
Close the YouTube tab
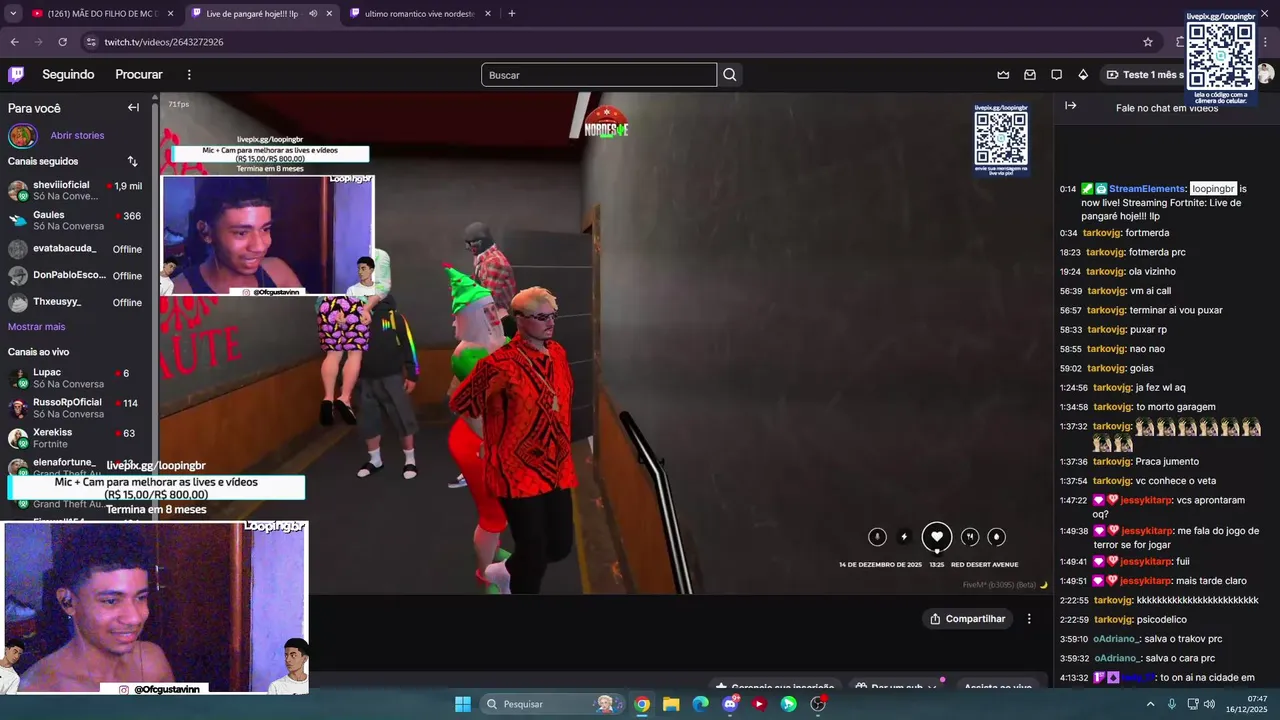click(170, 14)
